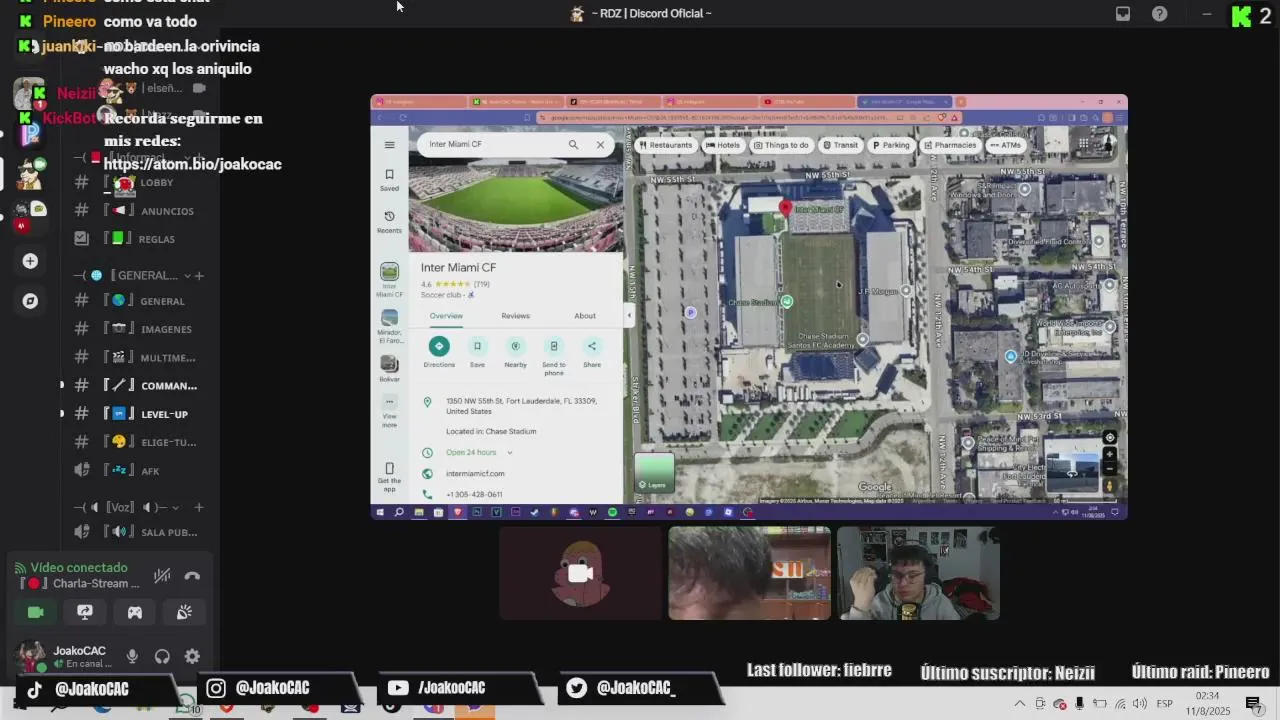Filter map by ATMs chip

(1005, 145)
